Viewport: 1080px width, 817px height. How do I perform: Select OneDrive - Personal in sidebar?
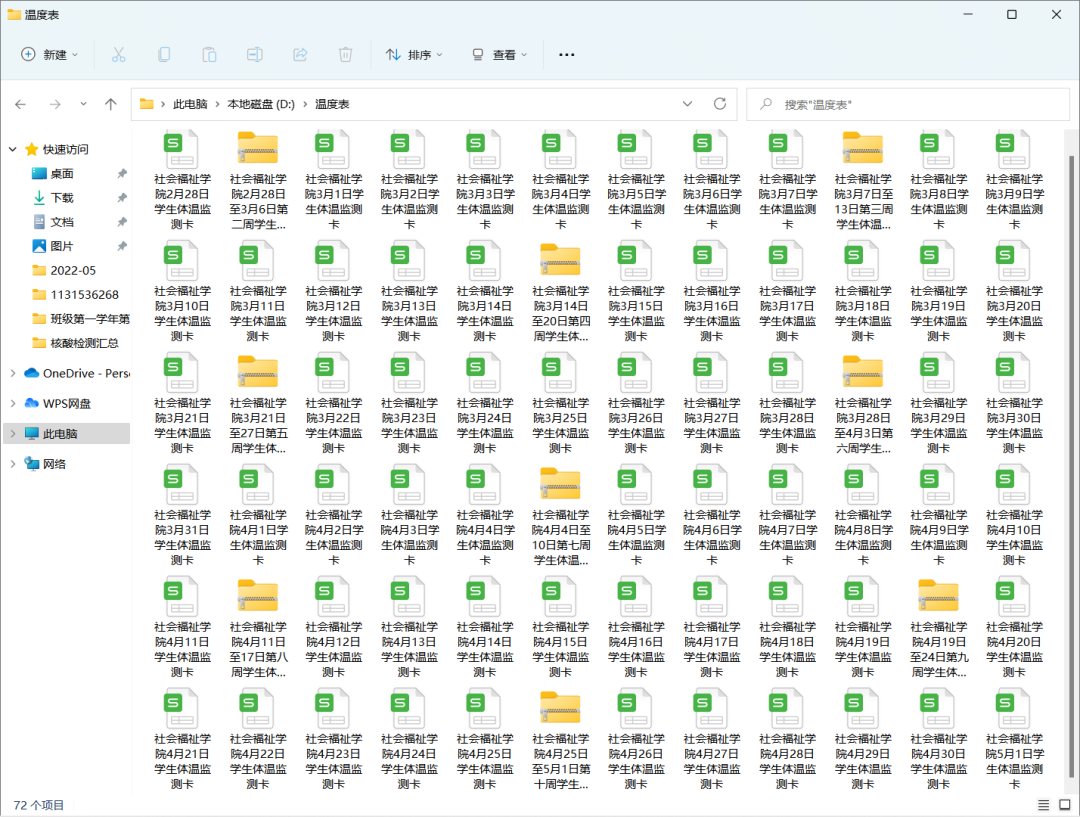coord(86,373)
